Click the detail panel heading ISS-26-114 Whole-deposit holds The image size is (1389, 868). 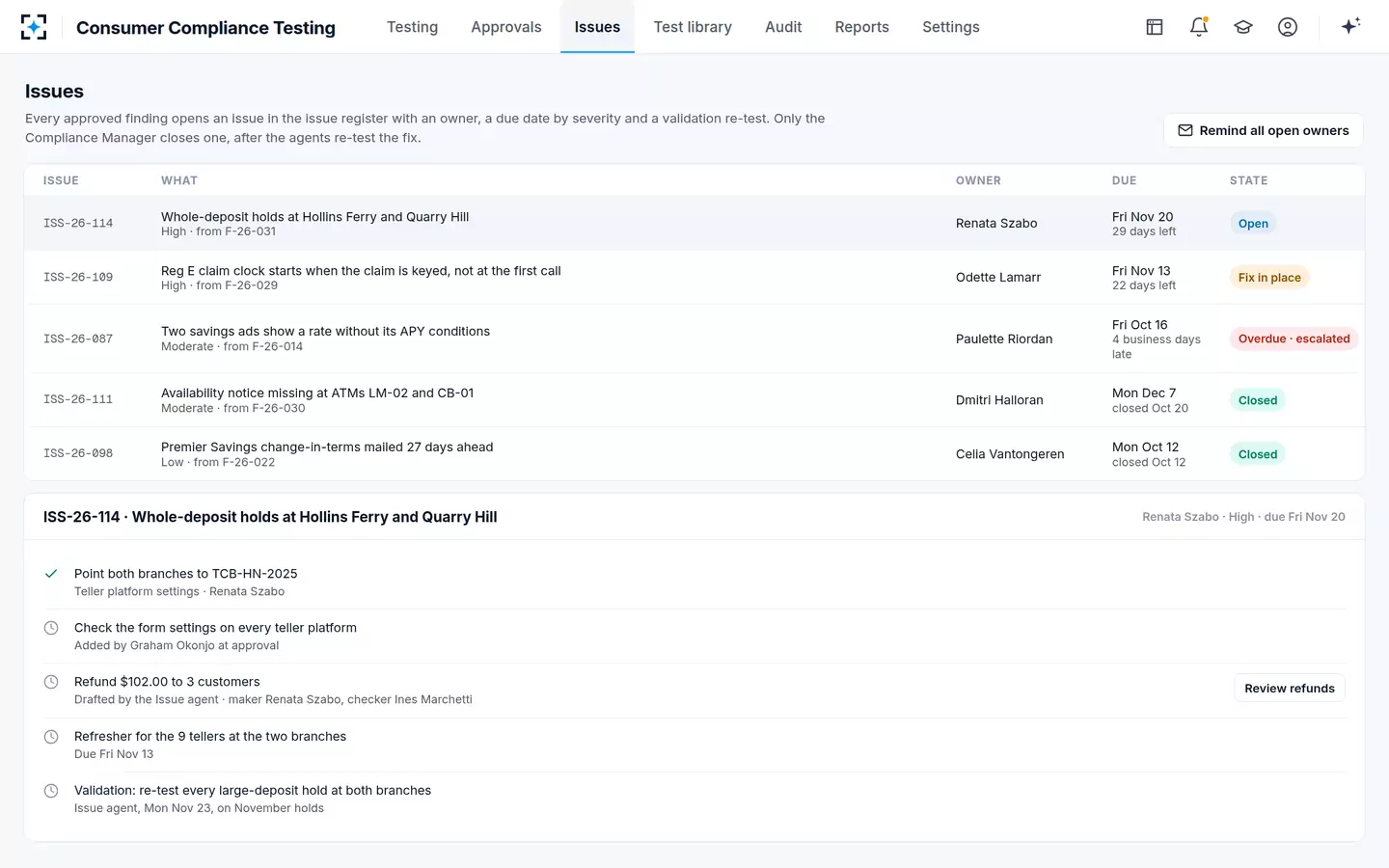coord(270,517)
